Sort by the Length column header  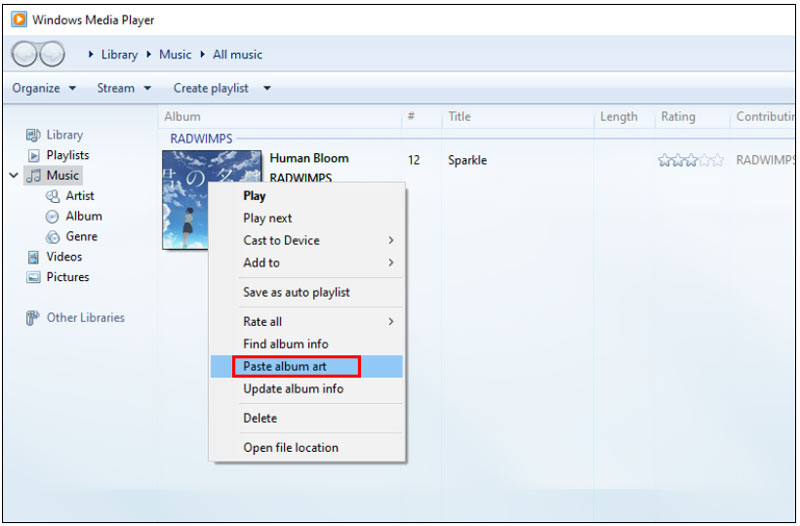[x=625, y=117]
